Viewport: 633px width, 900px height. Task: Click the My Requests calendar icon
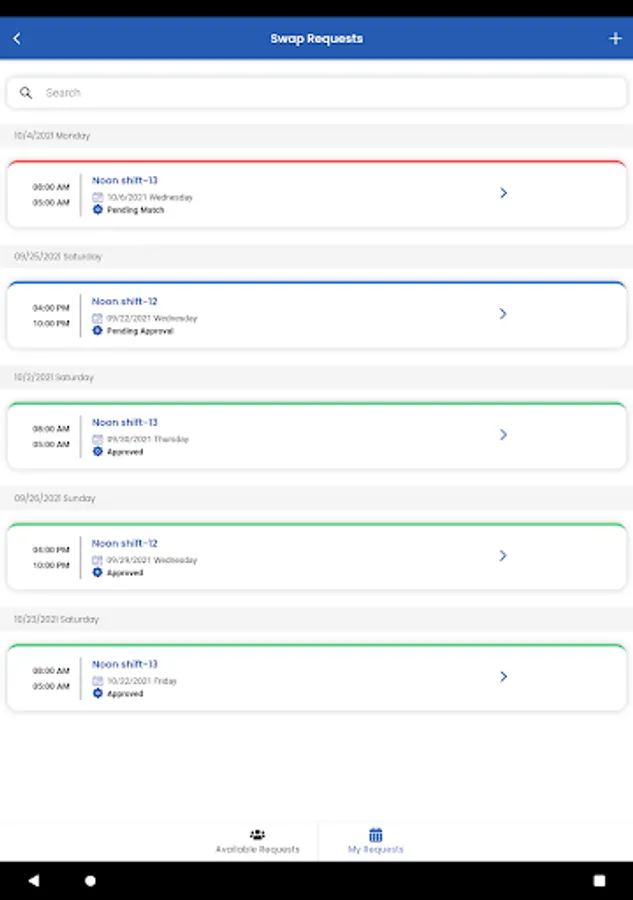click(376, 834)
